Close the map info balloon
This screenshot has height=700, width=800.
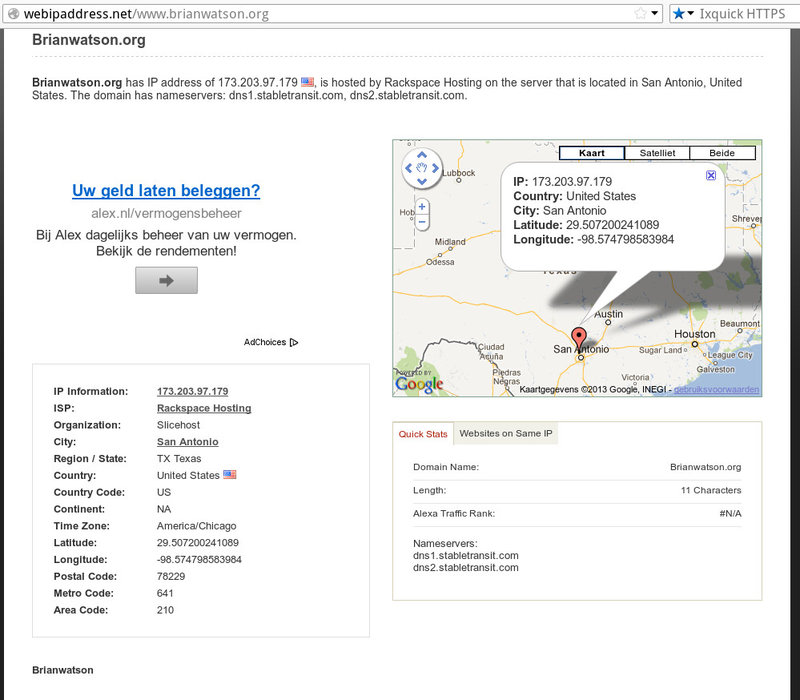coord(711,175)
